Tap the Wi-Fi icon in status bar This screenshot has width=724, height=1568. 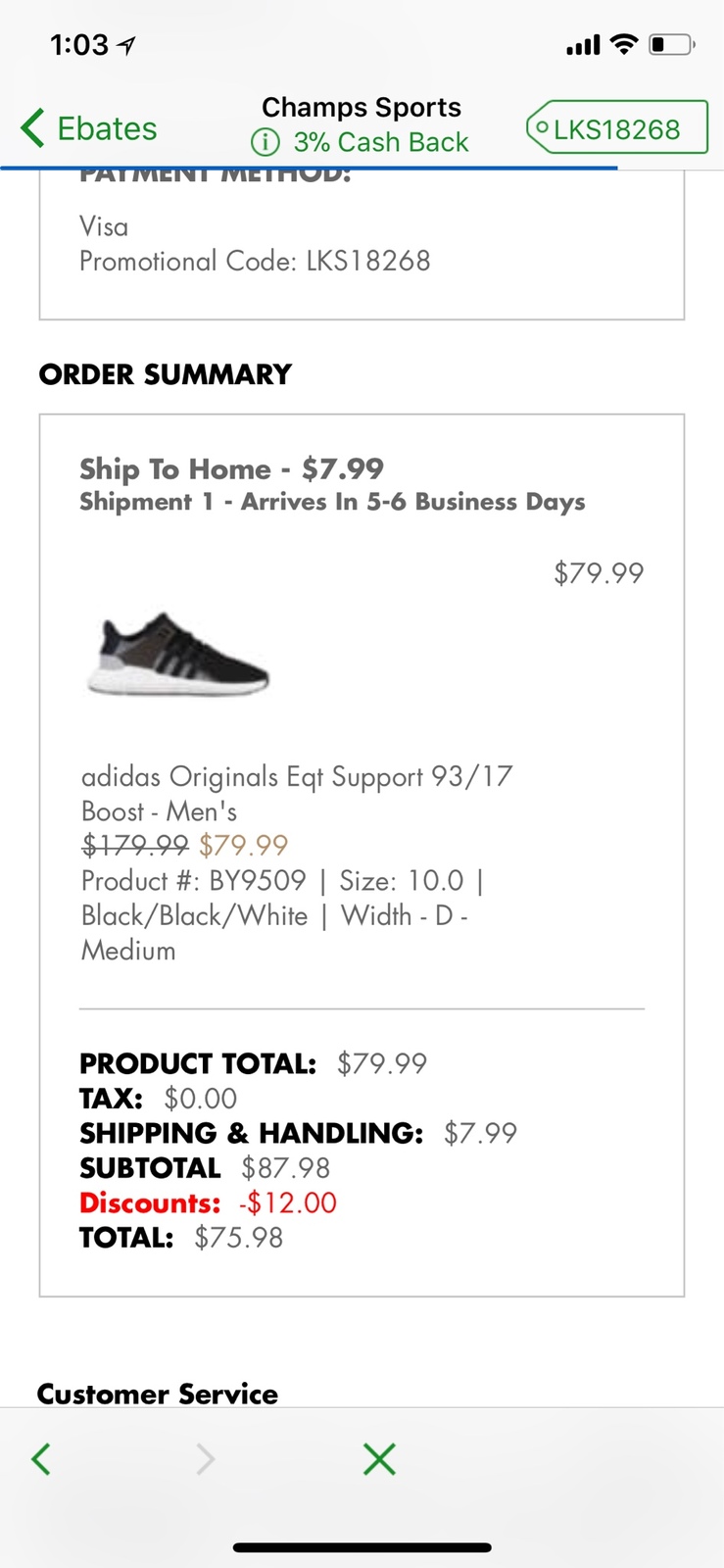point(623,44)
